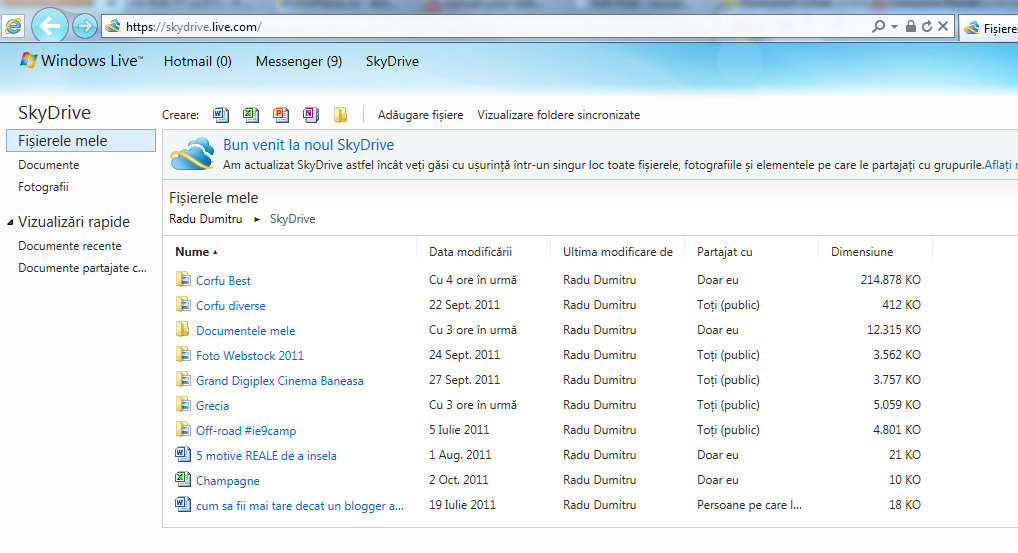1018x553 pixels.
Task: Click the Corfu Best folder icon
Action: tap(183, 280)
